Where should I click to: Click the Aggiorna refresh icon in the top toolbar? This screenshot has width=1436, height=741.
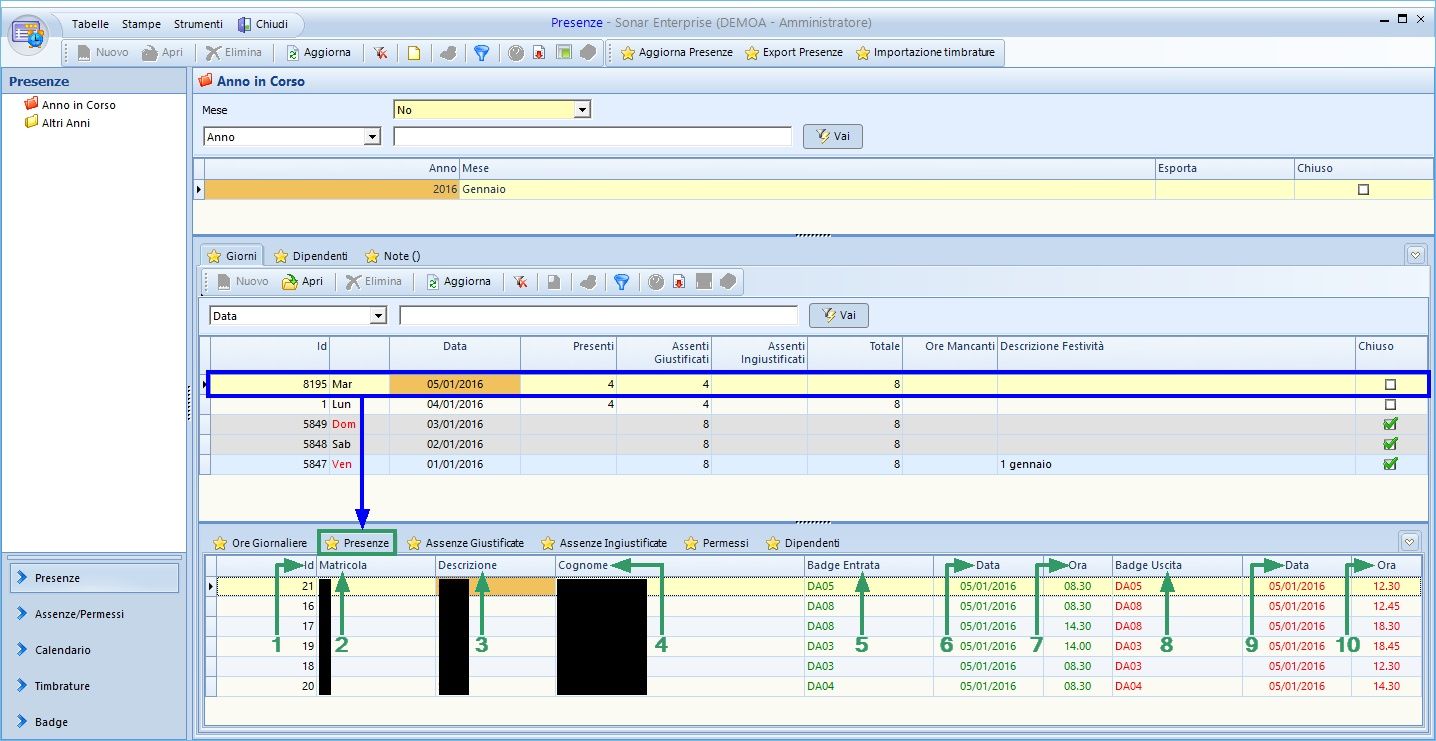[318, 53]
